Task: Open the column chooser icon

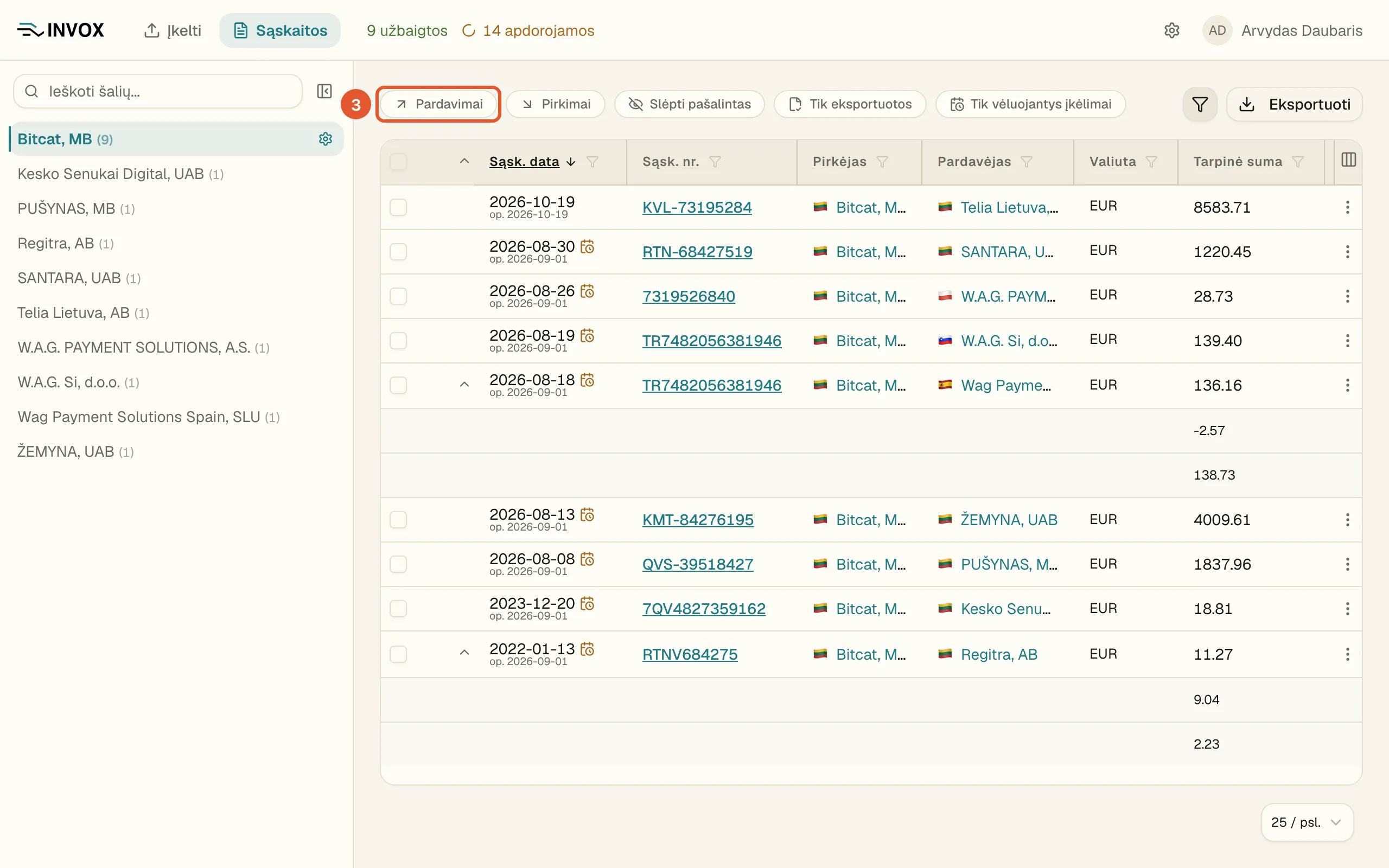Action: [1348, 160]
